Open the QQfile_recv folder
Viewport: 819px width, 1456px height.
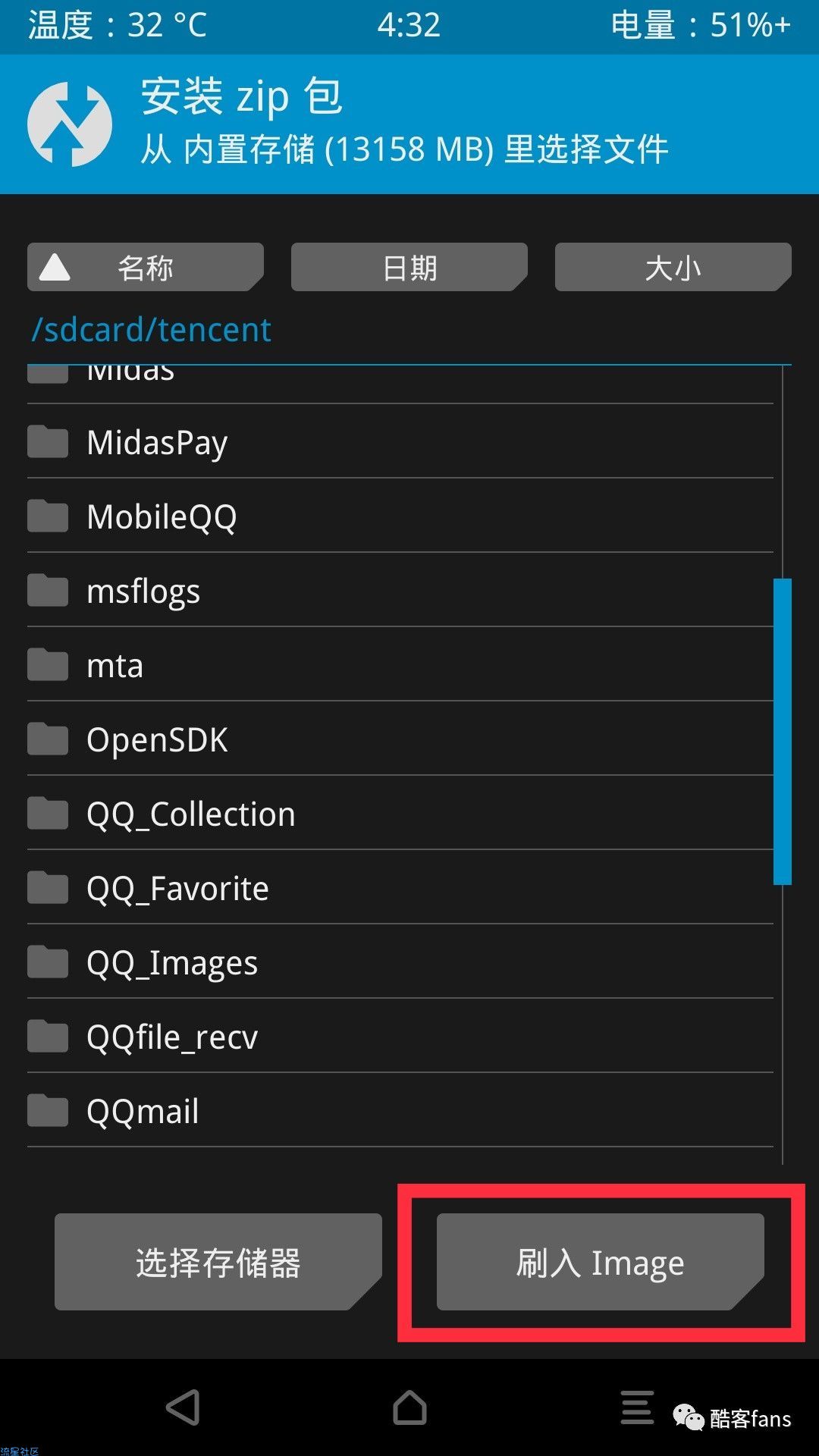[x=400, y=1036]
